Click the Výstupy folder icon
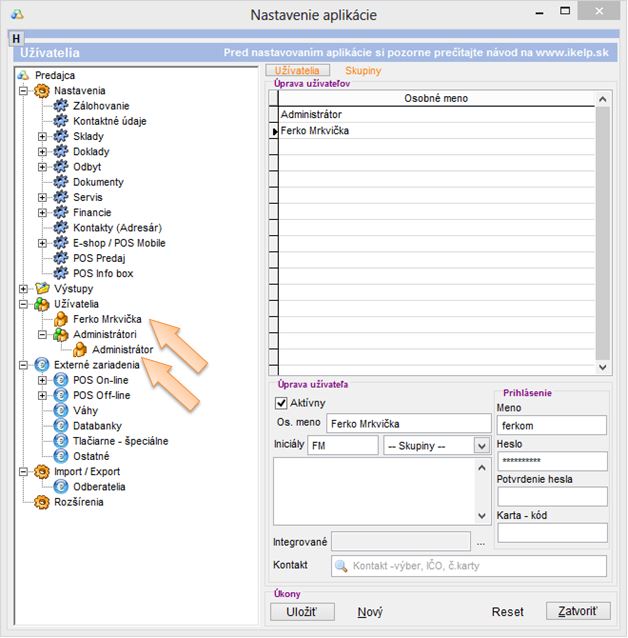 pos(42,288)
